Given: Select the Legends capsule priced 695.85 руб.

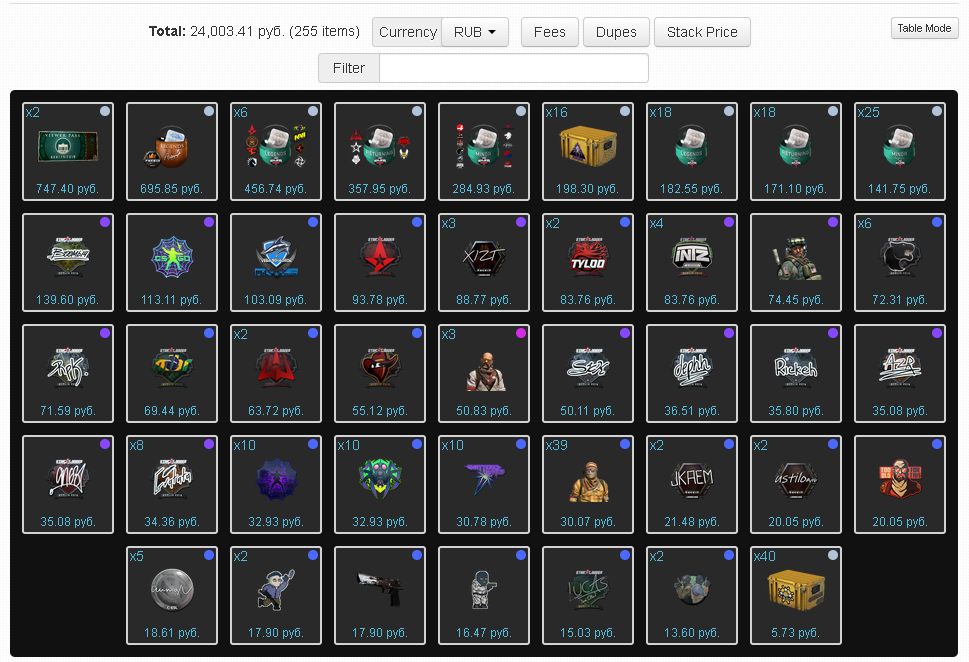Looking at the screenshot, I should click(x=172, y=151).
